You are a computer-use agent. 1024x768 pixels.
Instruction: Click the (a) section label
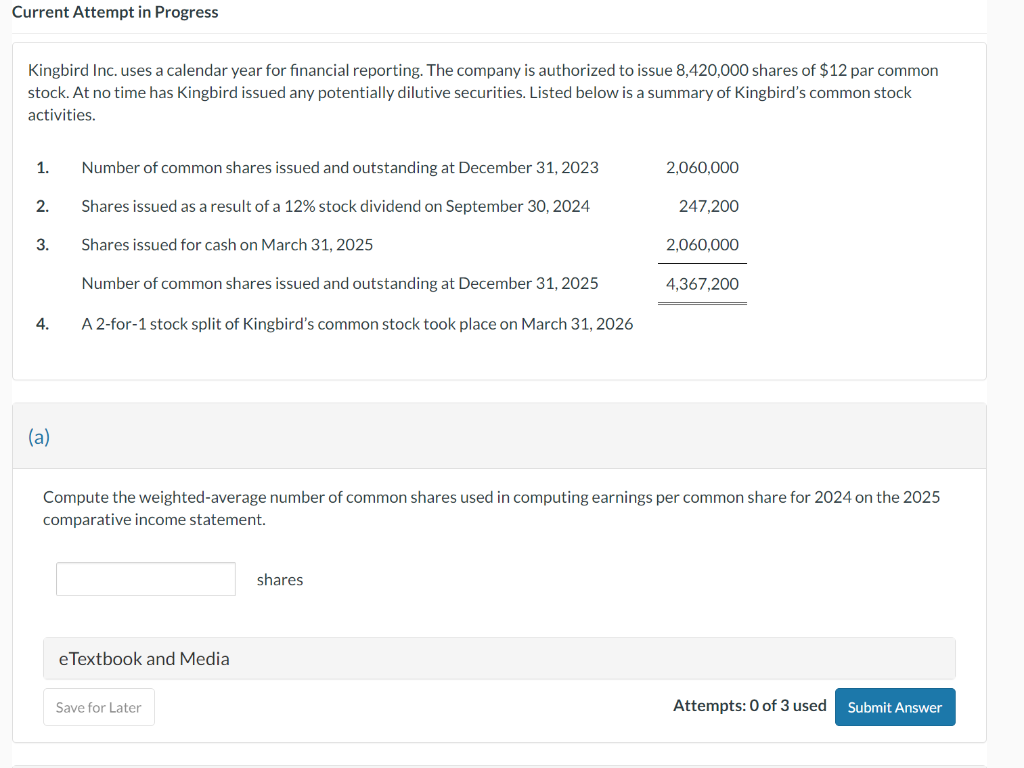coord(39,436)
